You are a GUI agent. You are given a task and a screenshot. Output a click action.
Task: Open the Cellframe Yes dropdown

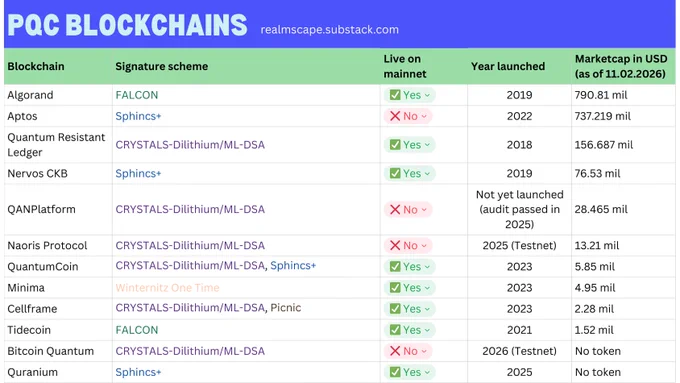[409, 309]
